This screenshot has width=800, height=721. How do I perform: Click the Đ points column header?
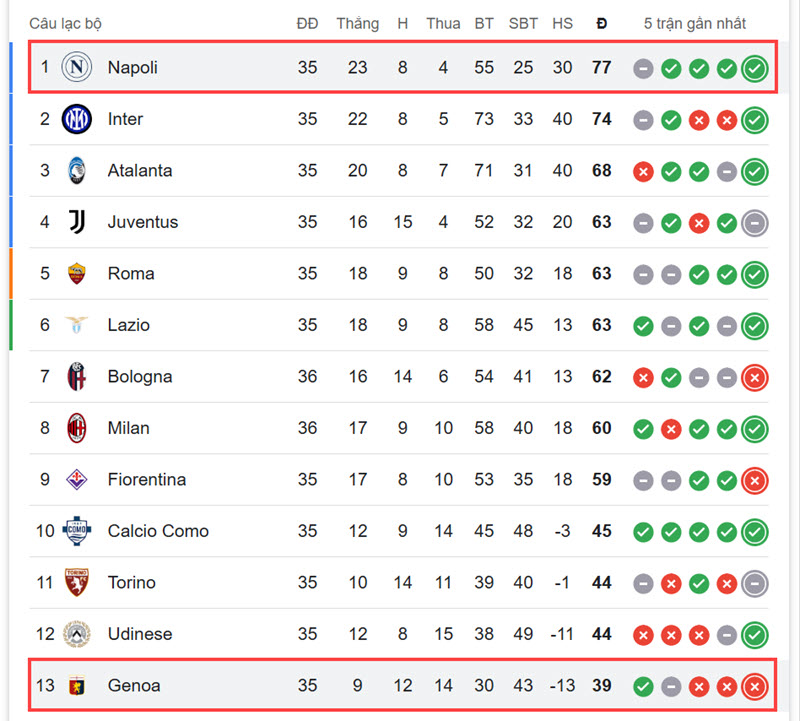tap(602, 23)
